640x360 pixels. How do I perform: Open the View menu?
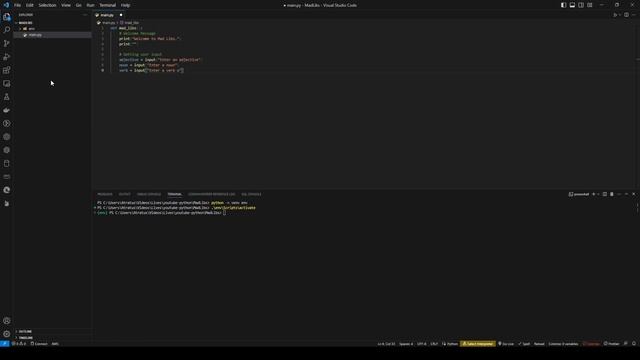[x=66, y=5]
